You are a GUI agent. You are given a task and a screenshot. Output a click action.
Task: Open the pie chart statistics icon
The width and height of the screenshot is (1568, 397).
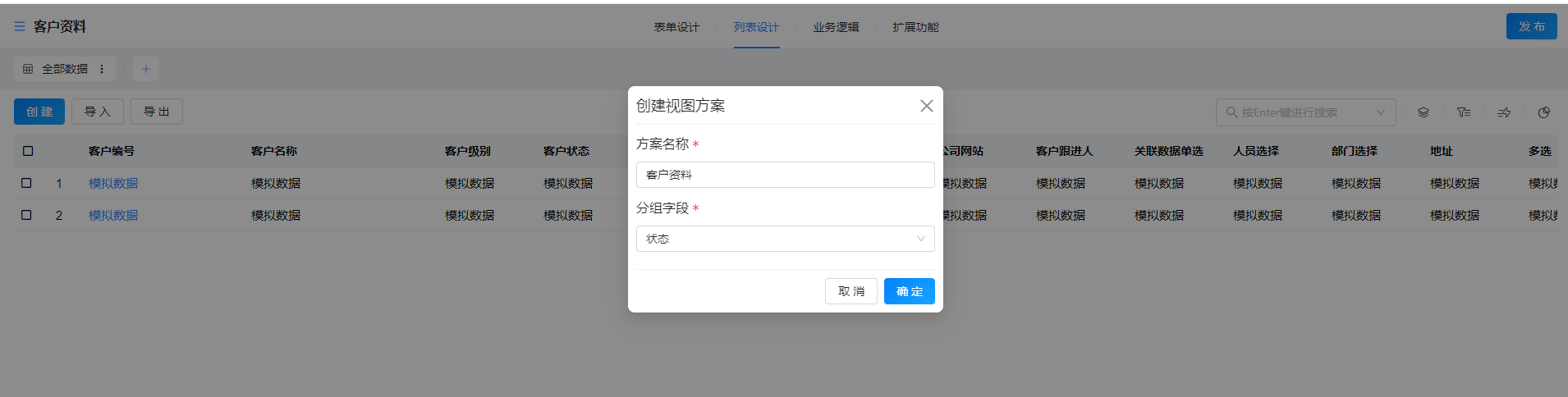(x=1543, y=112)
